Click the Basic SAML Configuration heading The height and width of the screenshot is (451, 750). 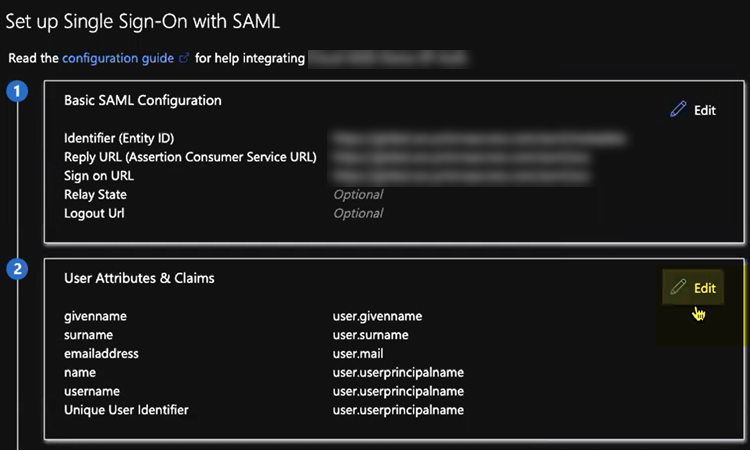pos(142,100)
